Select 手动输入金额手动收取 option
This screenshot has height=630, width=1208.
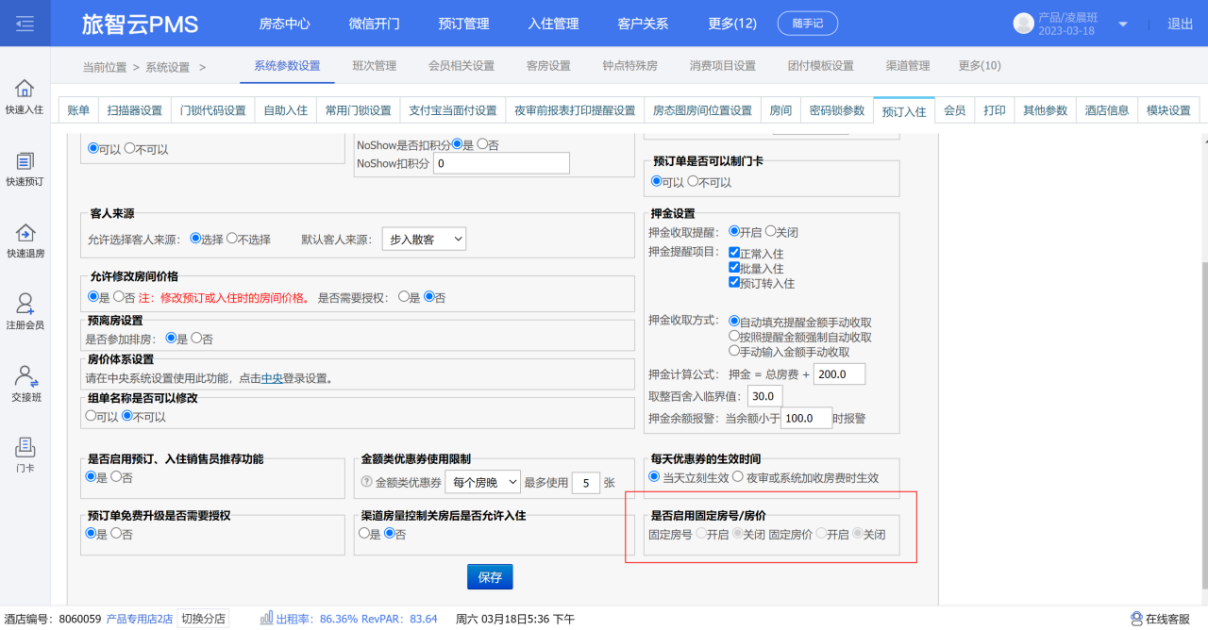click(735, 352)
